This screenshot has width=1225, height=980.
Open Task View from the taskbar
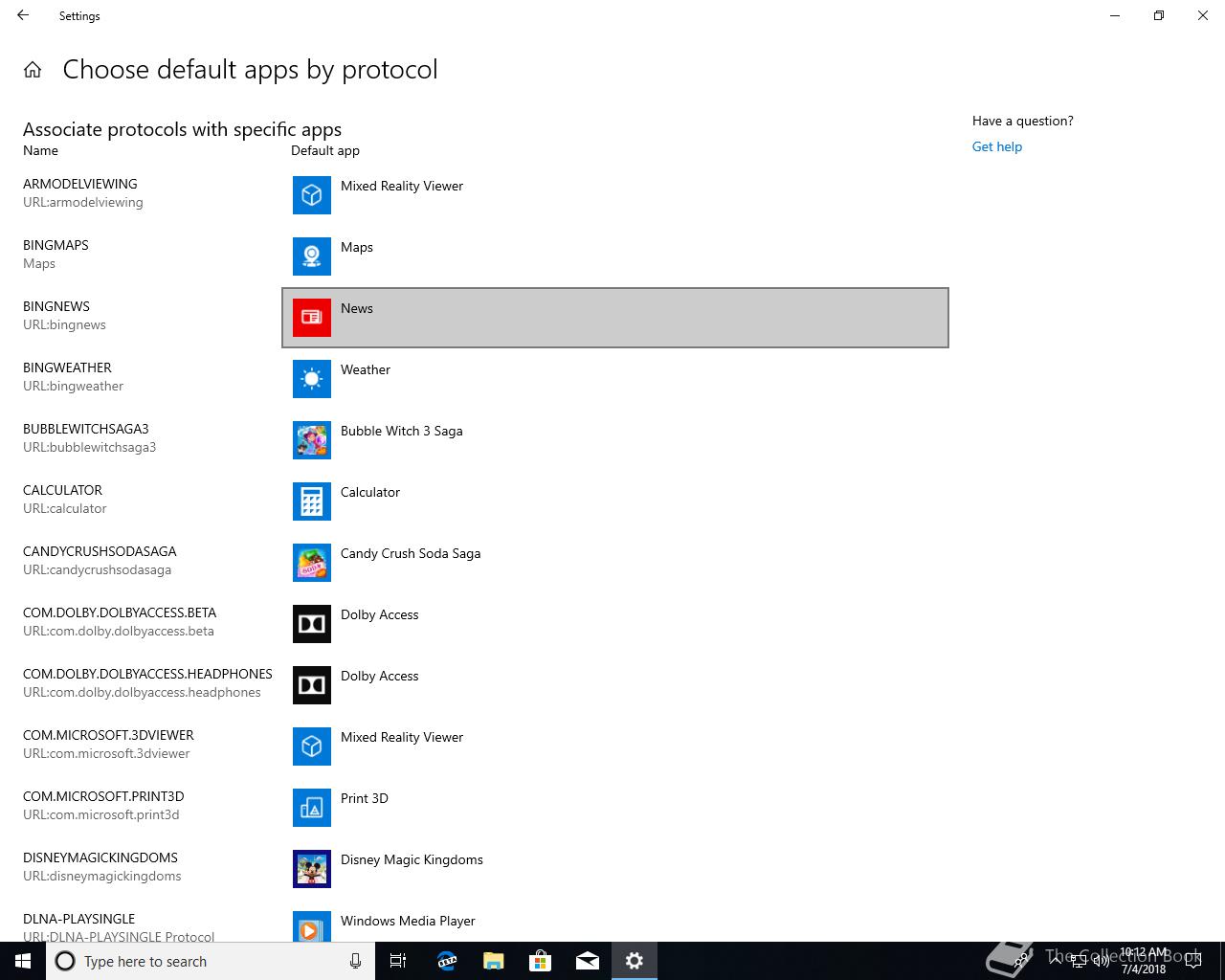tap(398, 961)
